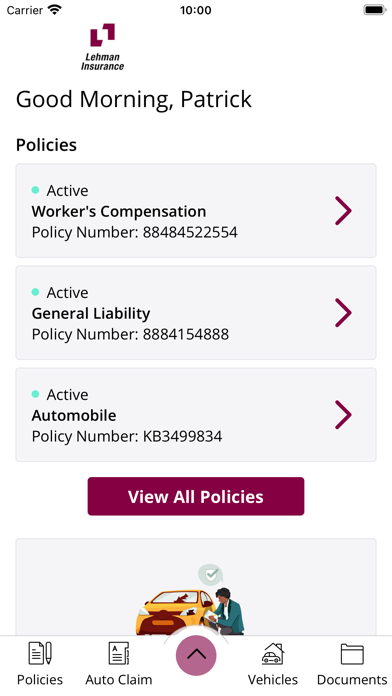Image resolution: width=392 pixels, height=696 pixels.
Task: Switch to the Auto Claim tab label
Action: click(119, 680)
